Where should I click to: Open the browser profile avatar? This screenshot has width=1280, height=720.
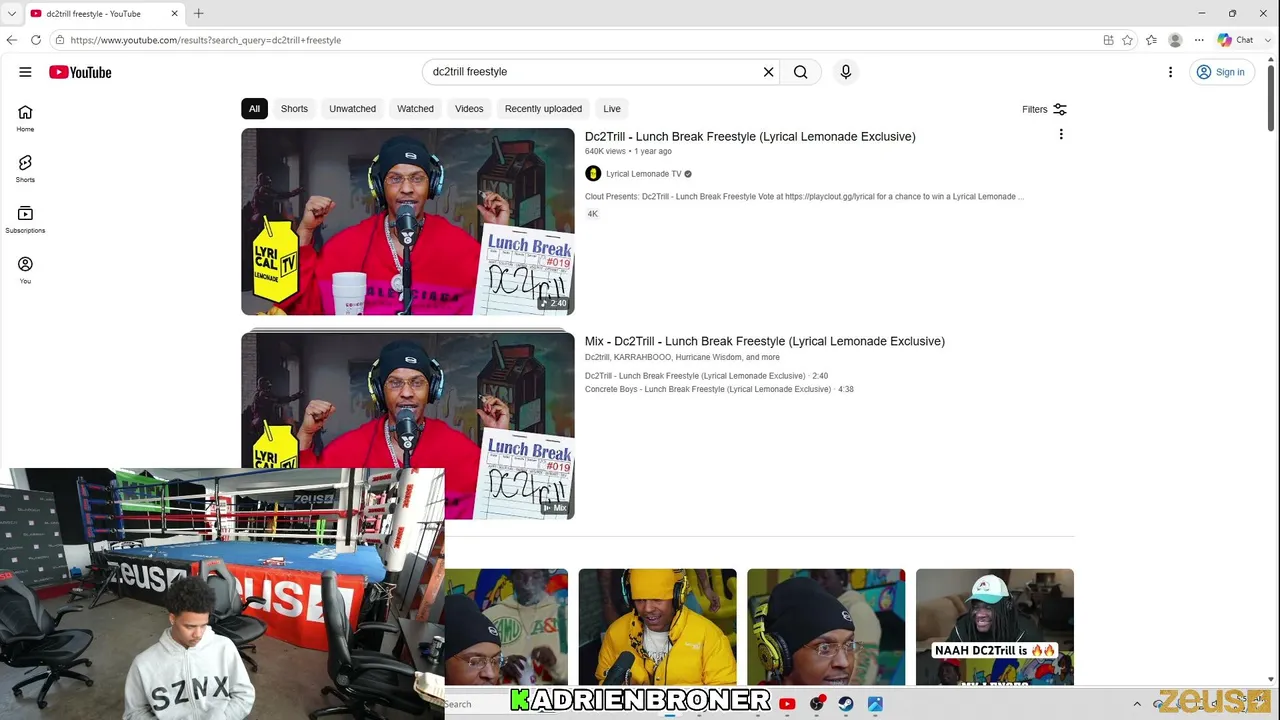click(x=1175, y=40)
